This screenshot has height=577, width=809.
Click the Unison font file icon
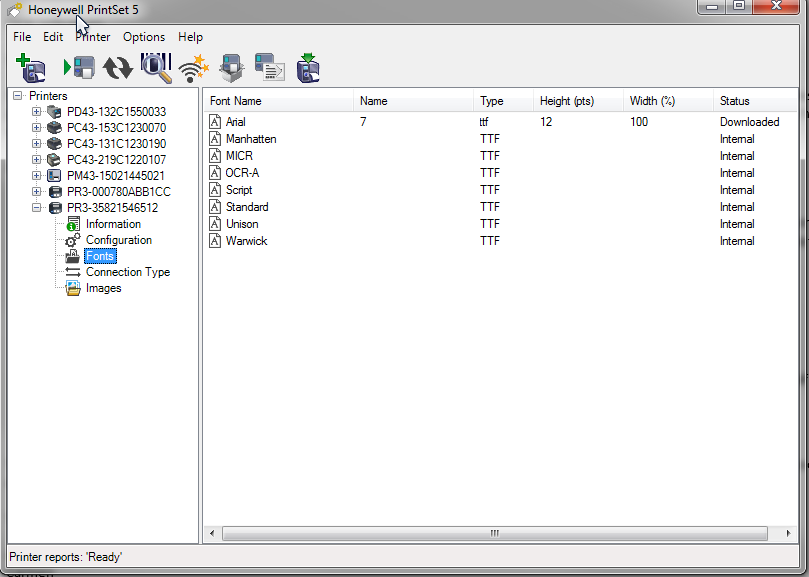215,224
